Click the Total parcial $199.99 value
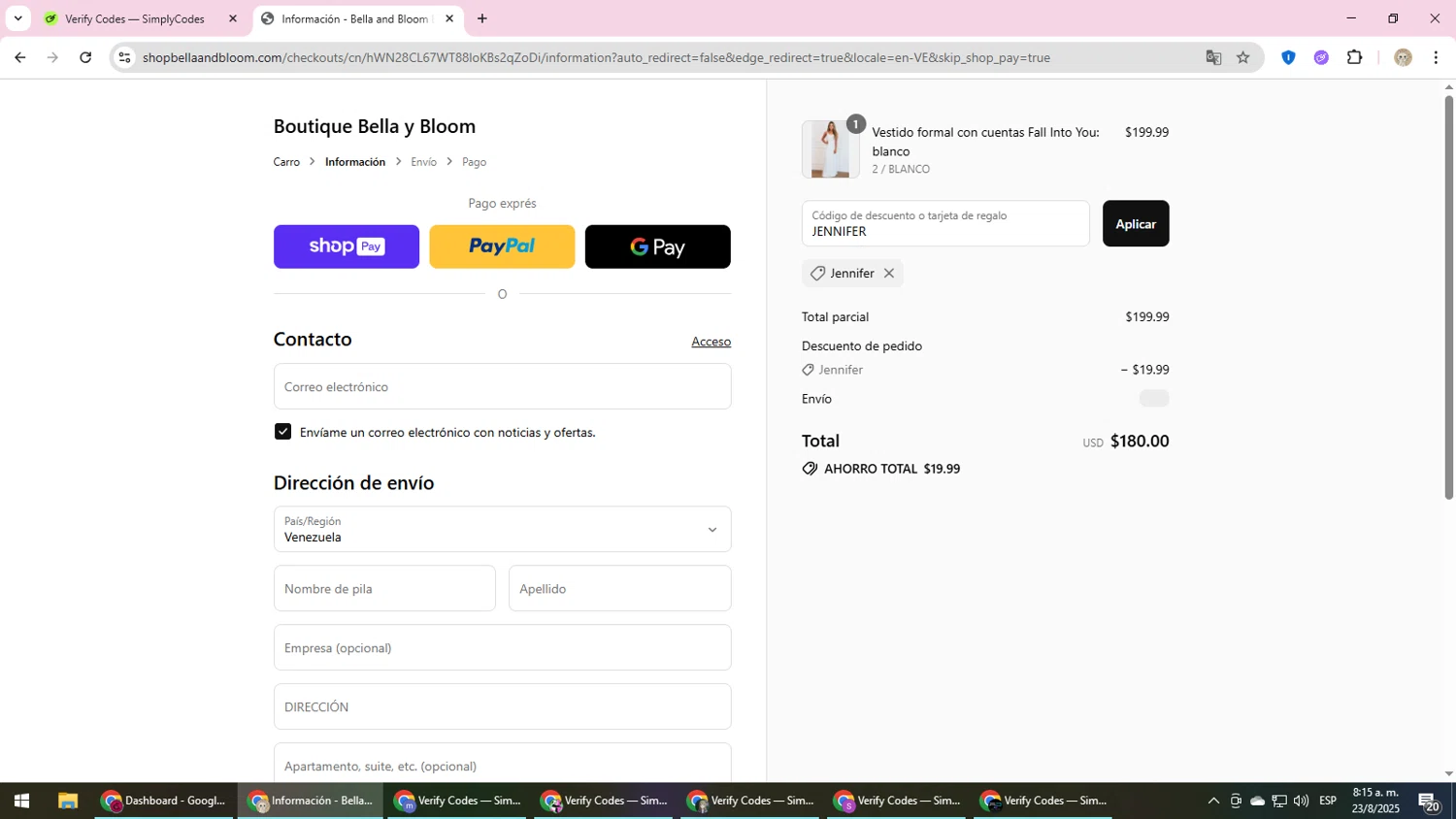Image resolution: width=1456 pixels, height=819 pixels. click(x=1147, y=317)
